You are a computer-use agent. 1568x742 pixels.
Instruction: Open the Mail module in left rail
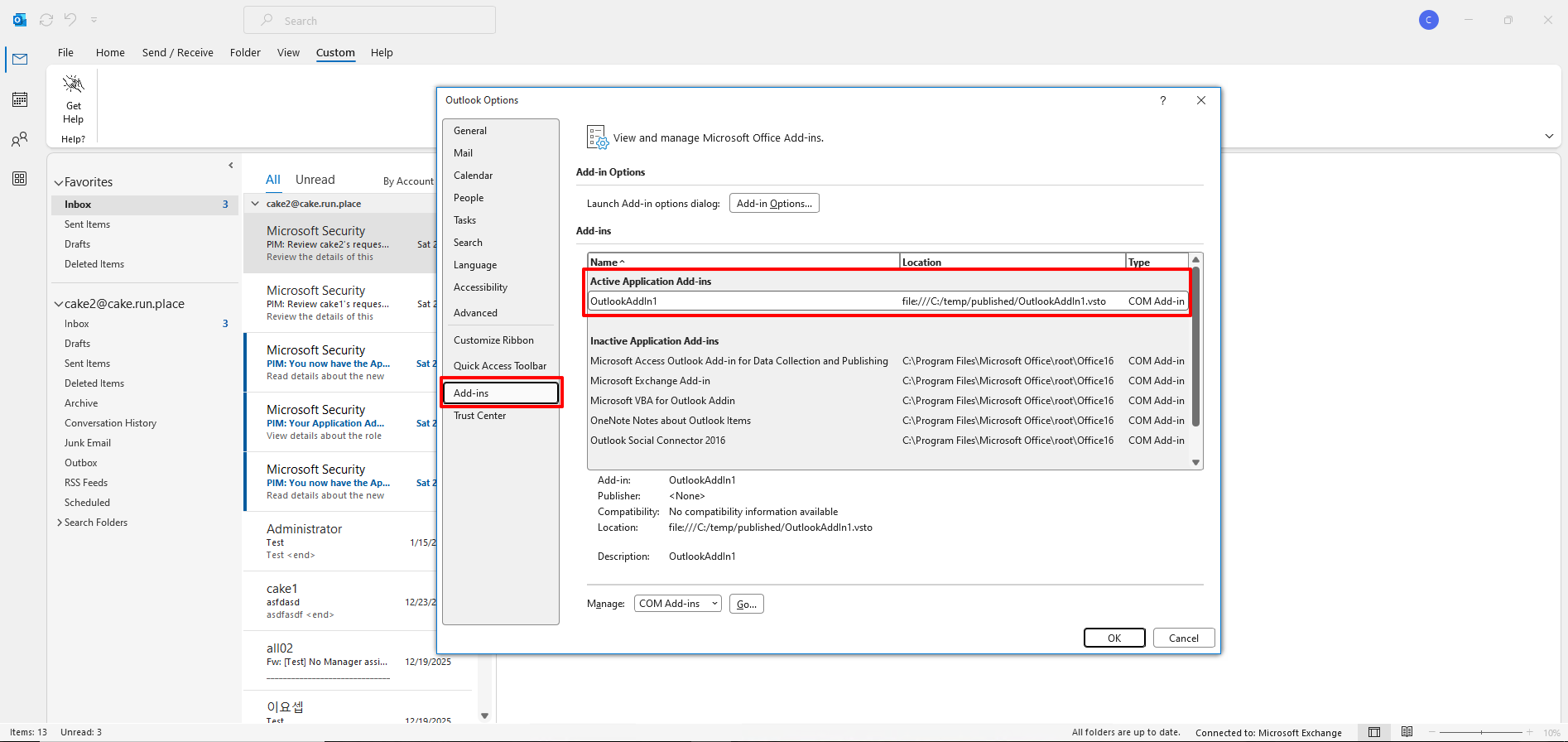pyautogui.click(x=20, y=60)
